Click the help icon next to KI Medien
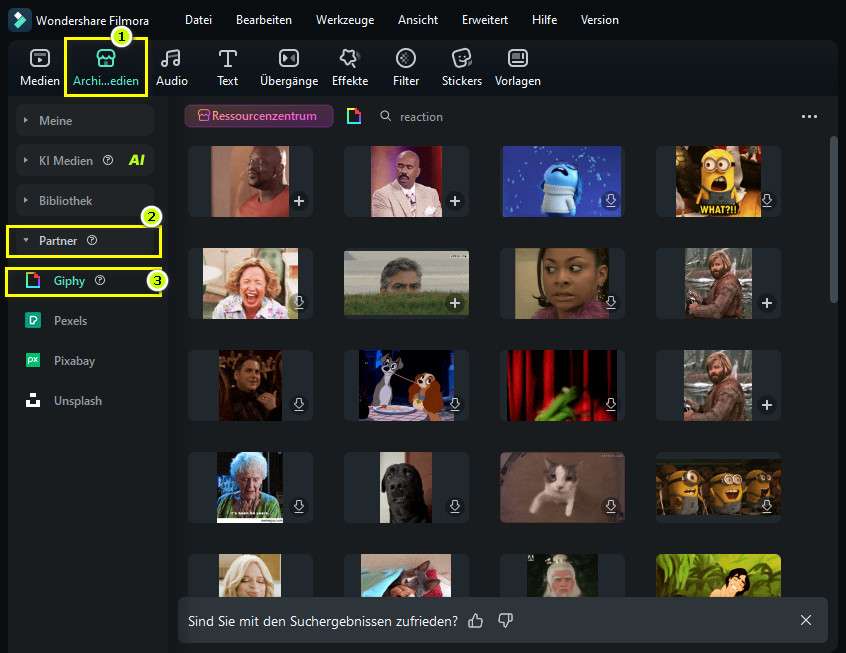The height and width of the screenshot is (653, 846). [x=108, y=160]
